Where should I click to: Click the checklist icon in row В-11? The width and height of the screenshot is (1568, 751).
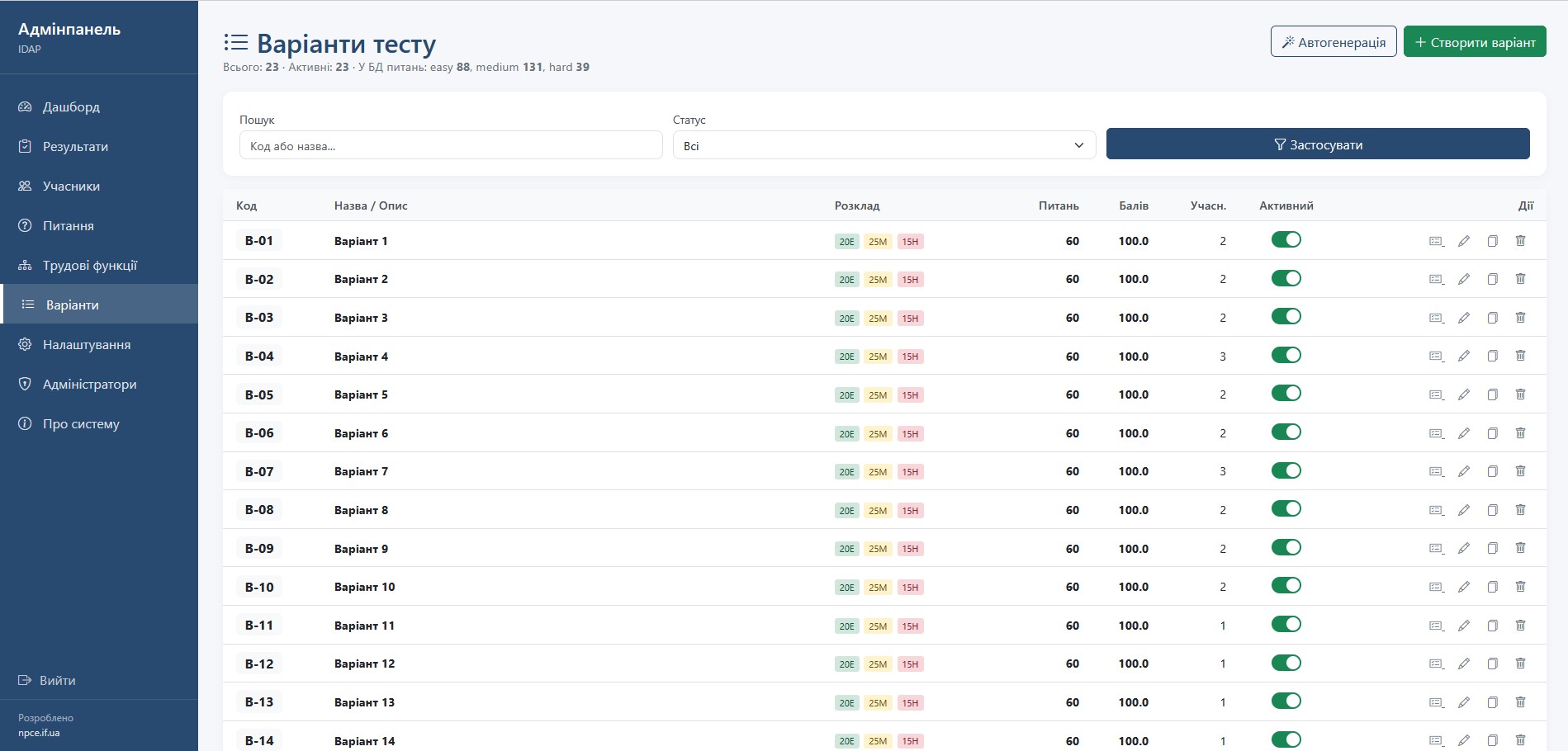[x=1437, y=626]
